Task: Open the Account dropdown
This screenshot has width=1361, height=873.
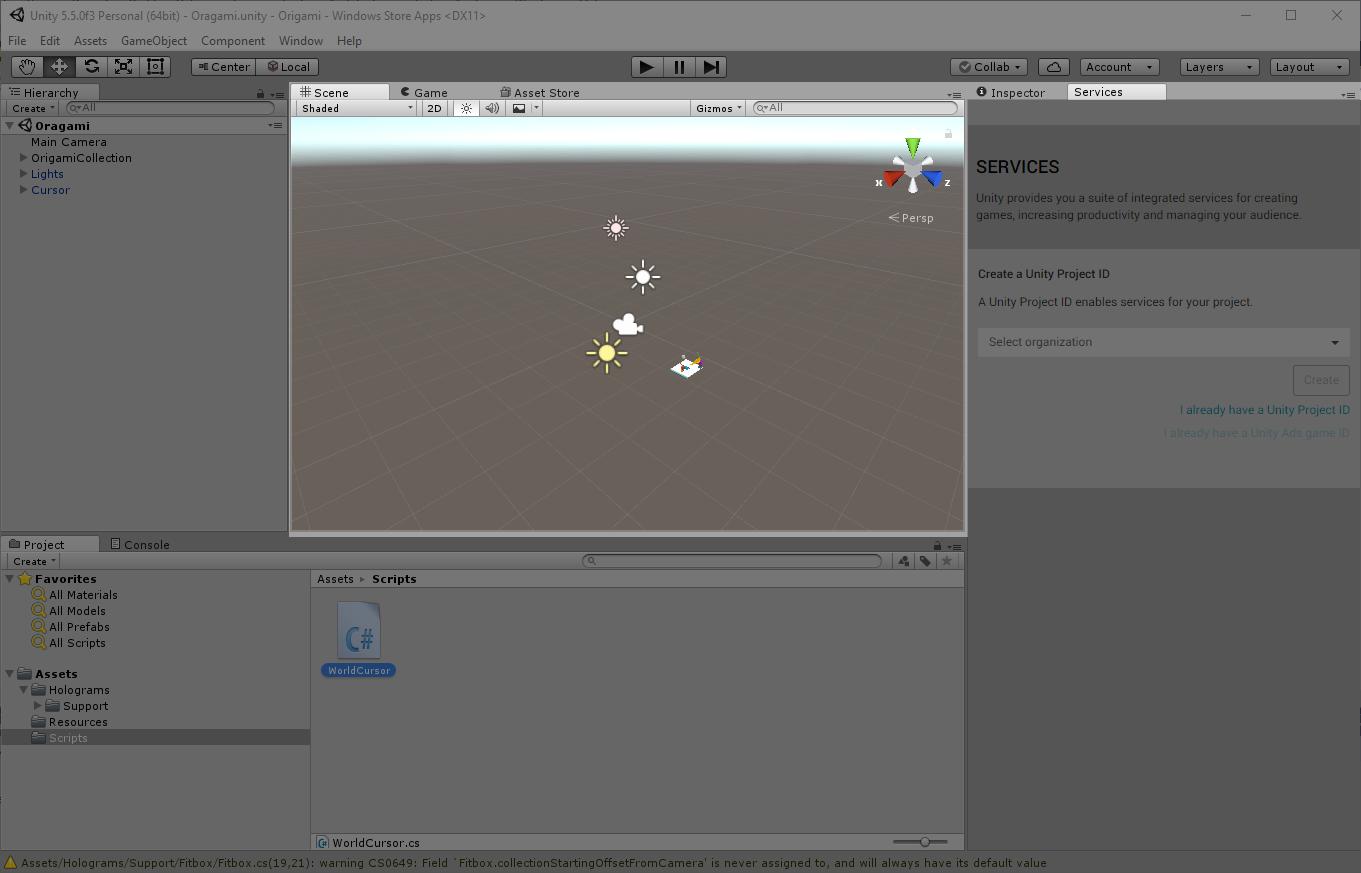Action: pos(1119,67)
